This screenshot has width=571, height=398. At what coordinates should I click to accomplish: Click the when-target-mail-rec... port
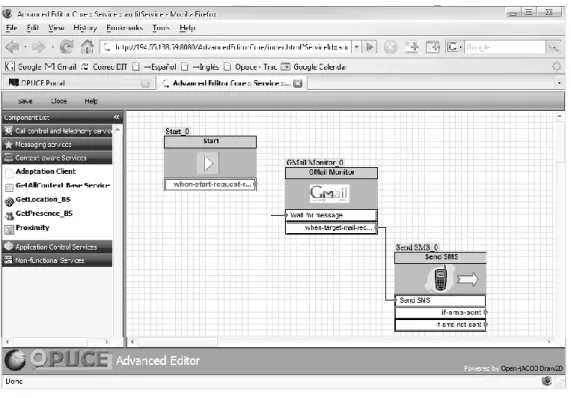pos(331,228)
